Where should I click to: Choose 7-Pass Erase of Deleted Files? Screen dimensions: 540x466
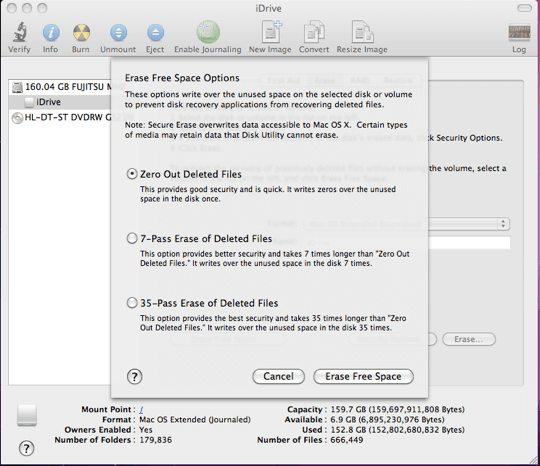point(132,238)
